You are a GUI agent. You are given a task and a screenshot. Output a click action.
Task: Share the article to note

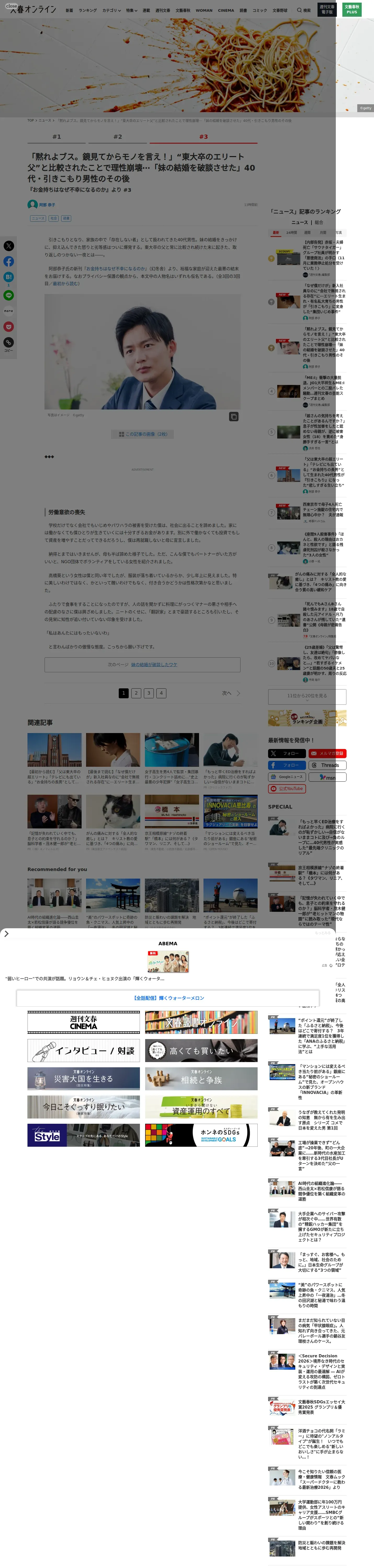9,311
